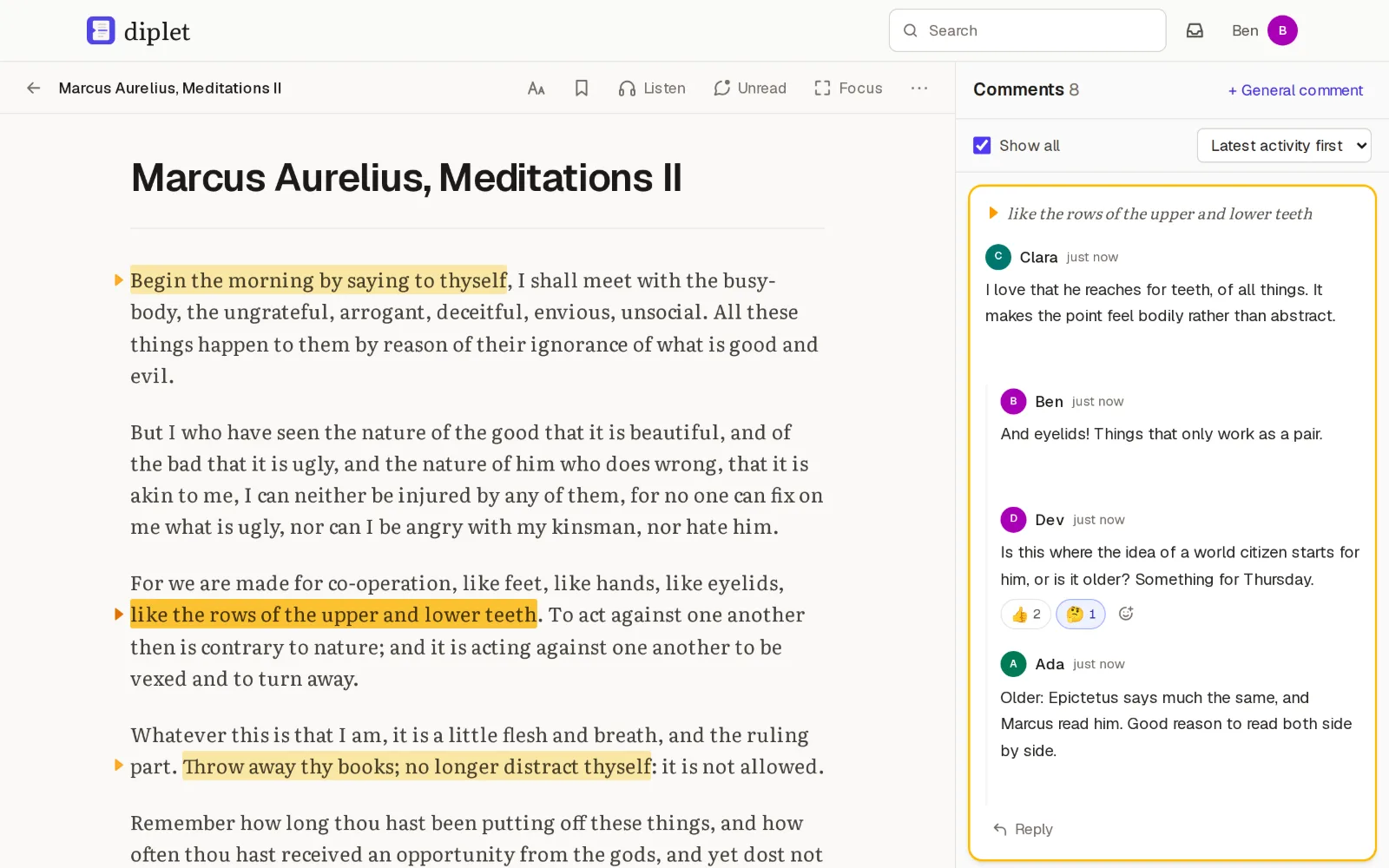
Task: Start Listen audio playback
Action: tap(652, 88)
